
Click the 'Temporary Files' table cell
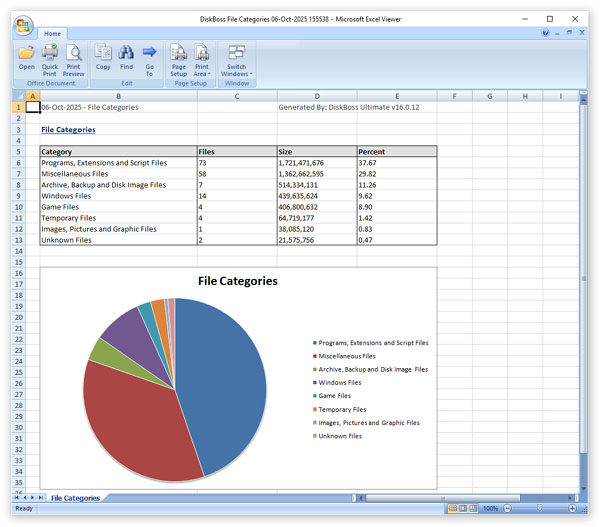(x=118, y=218)
